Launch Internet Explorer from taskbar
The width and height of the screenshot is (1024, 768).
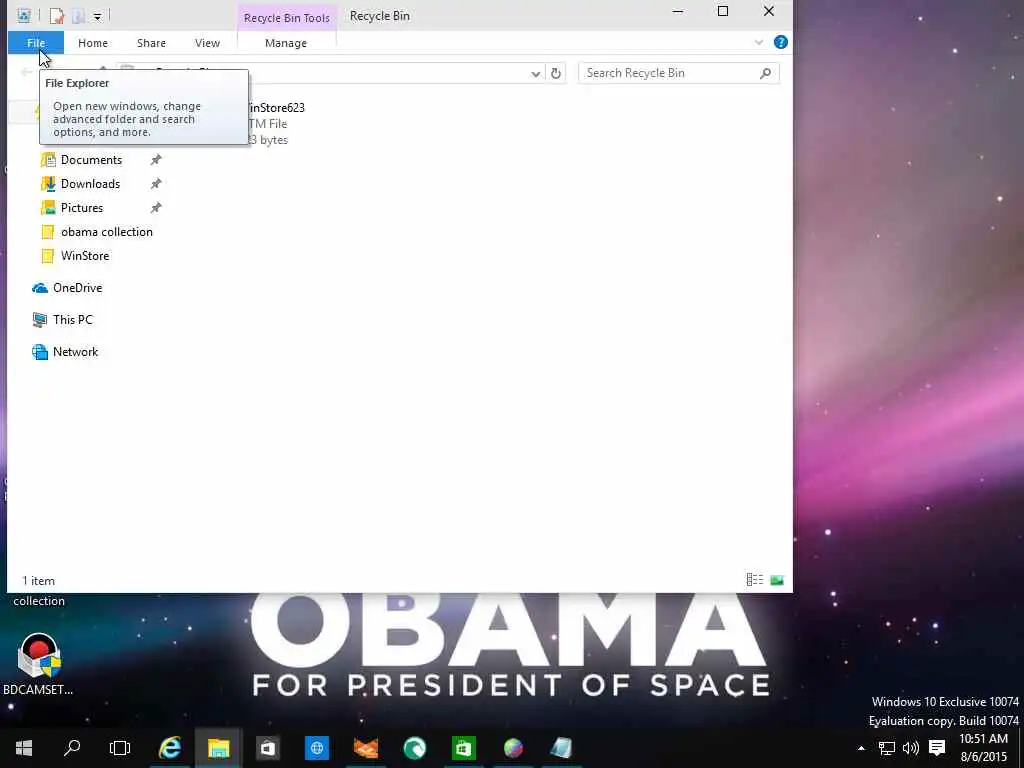(170, 748)
